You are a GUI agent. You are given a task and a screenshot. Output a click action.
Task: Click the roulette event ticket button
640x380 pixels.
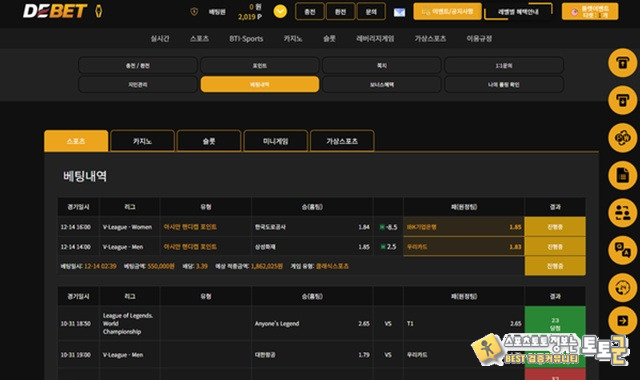tap(590, 11)
